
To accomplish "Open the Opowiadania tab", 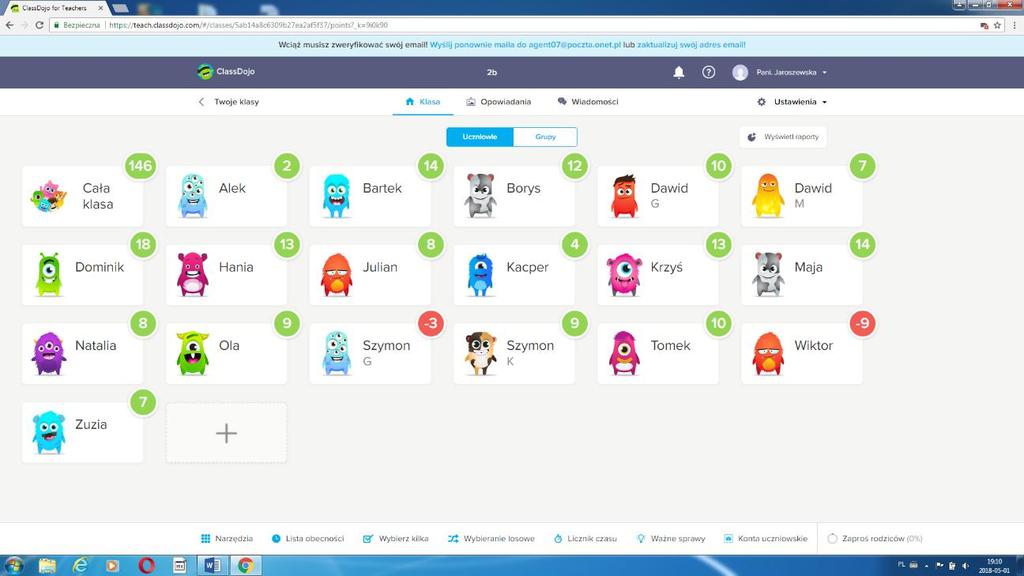I will 498,102.
